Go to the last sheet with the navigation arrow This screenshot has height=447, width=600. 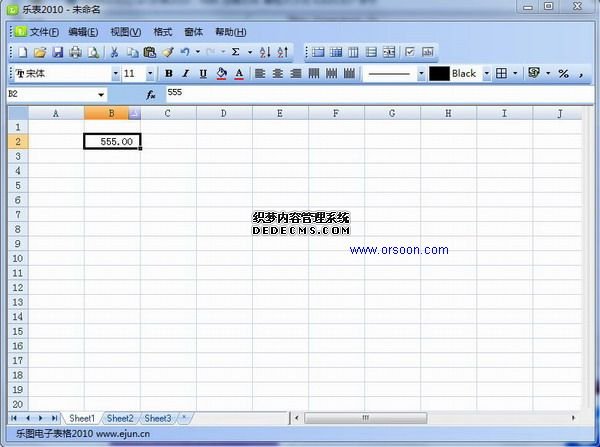(54, 418)
